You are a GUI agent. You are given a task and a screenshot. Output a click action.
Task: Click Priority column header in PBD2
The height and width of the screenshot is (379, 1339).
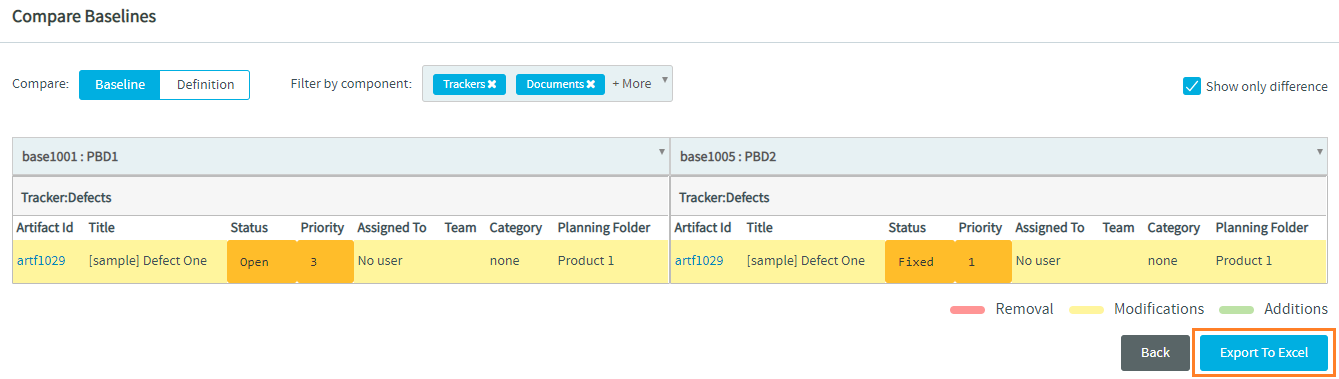[980, 228]
